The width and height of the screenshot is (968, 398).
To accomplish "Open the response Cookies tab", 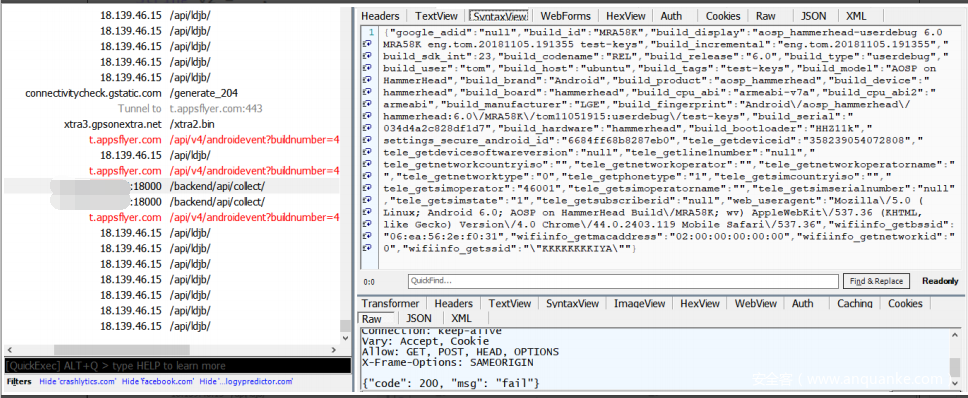I will [x=905, y=304].
